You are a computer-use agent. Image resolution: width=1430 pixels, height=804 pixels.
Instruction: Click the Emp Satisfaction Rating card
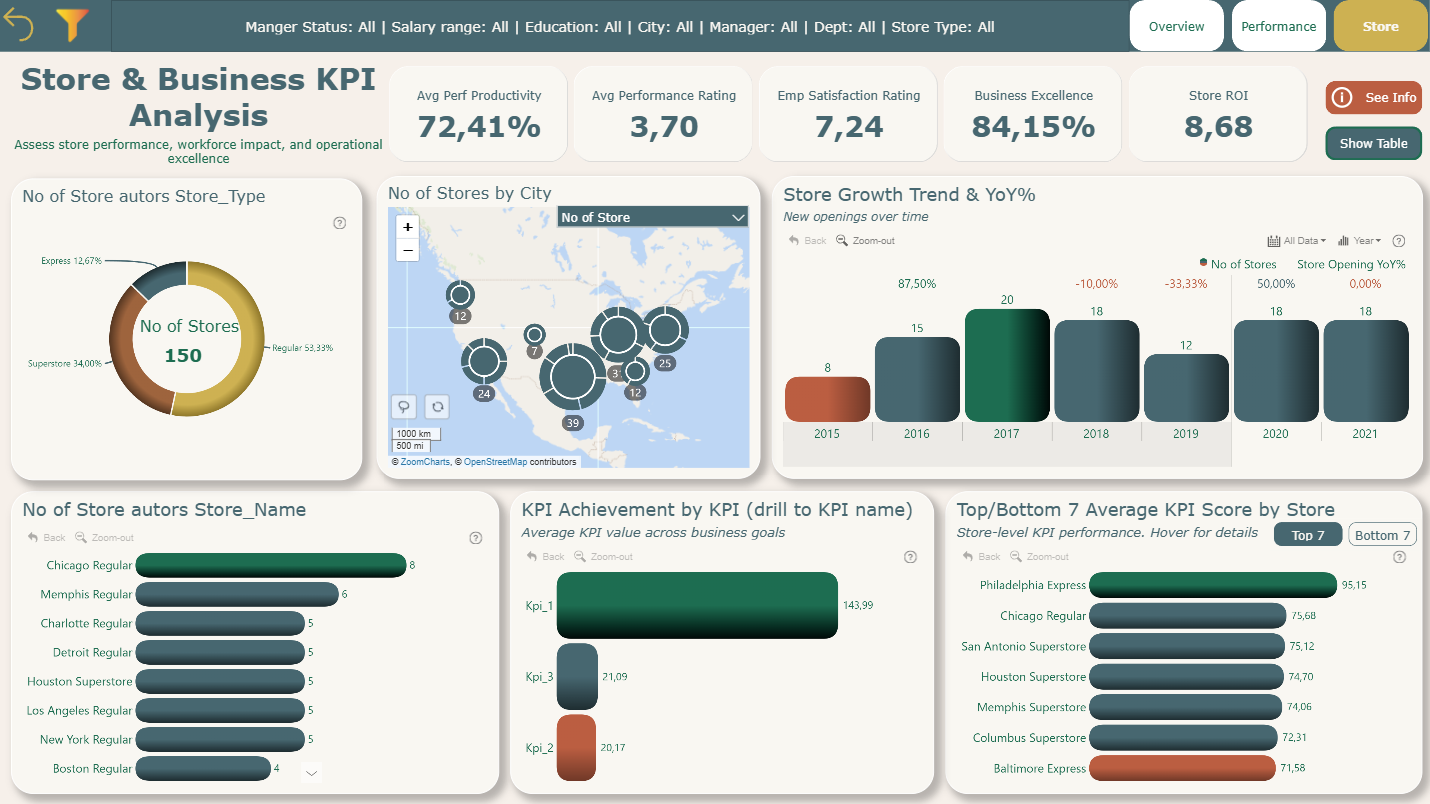848,114
